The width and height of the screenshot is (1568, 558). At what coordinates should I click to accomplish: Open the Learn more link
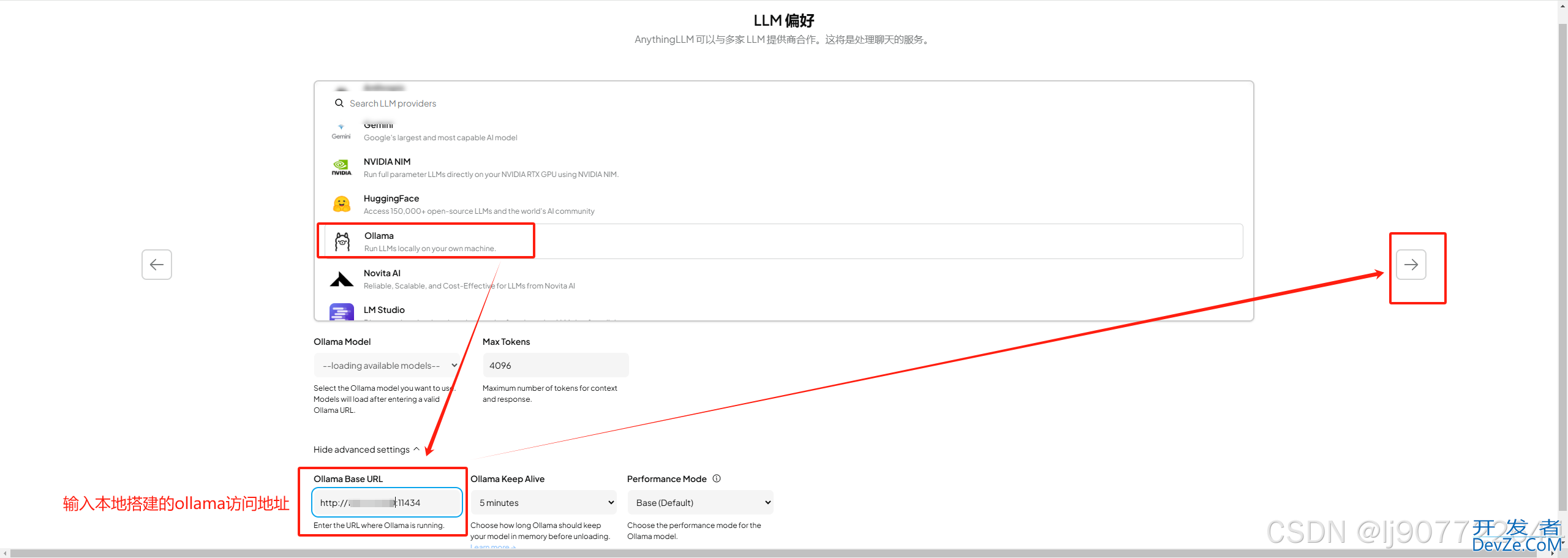(x=493, y=547)
